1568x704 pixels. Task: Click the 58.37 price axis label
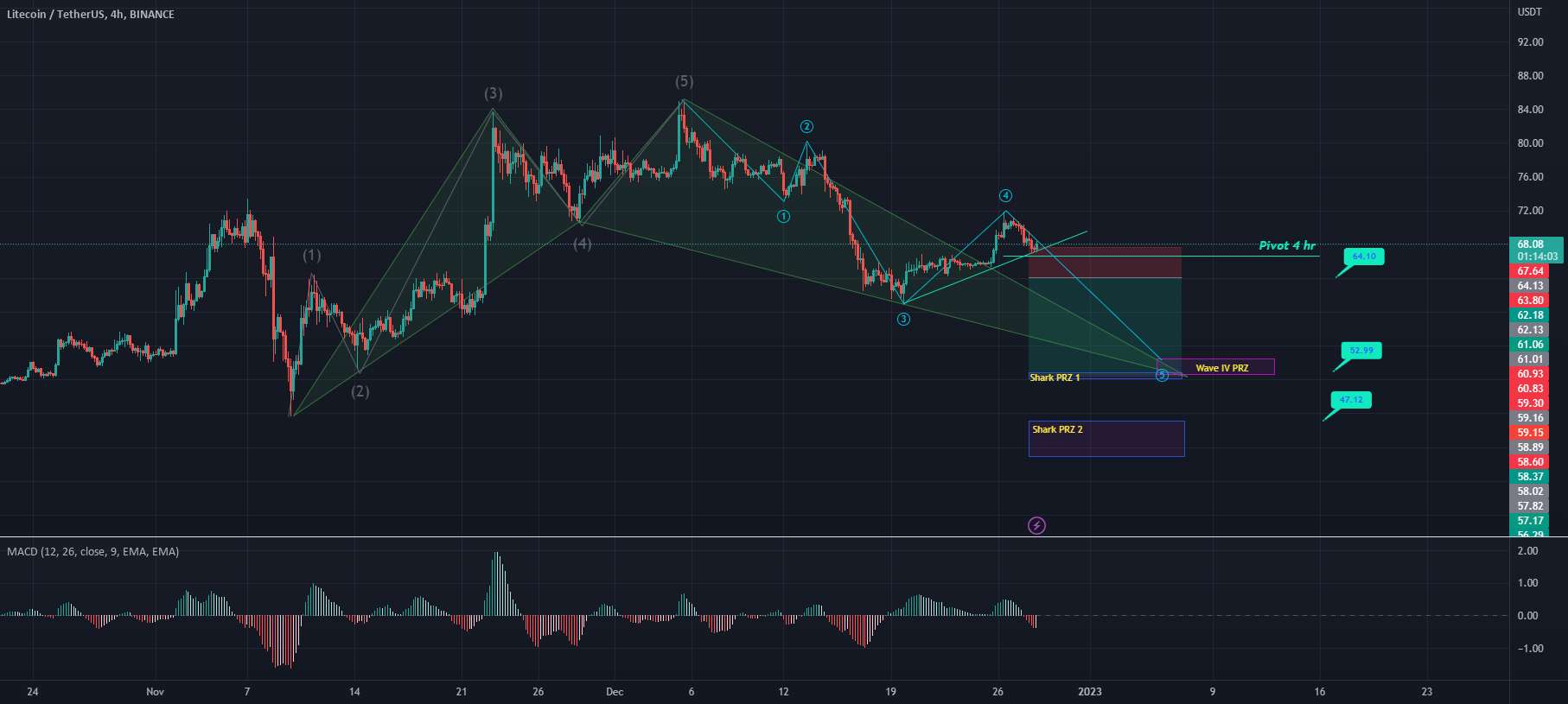tap(1530, 477)
